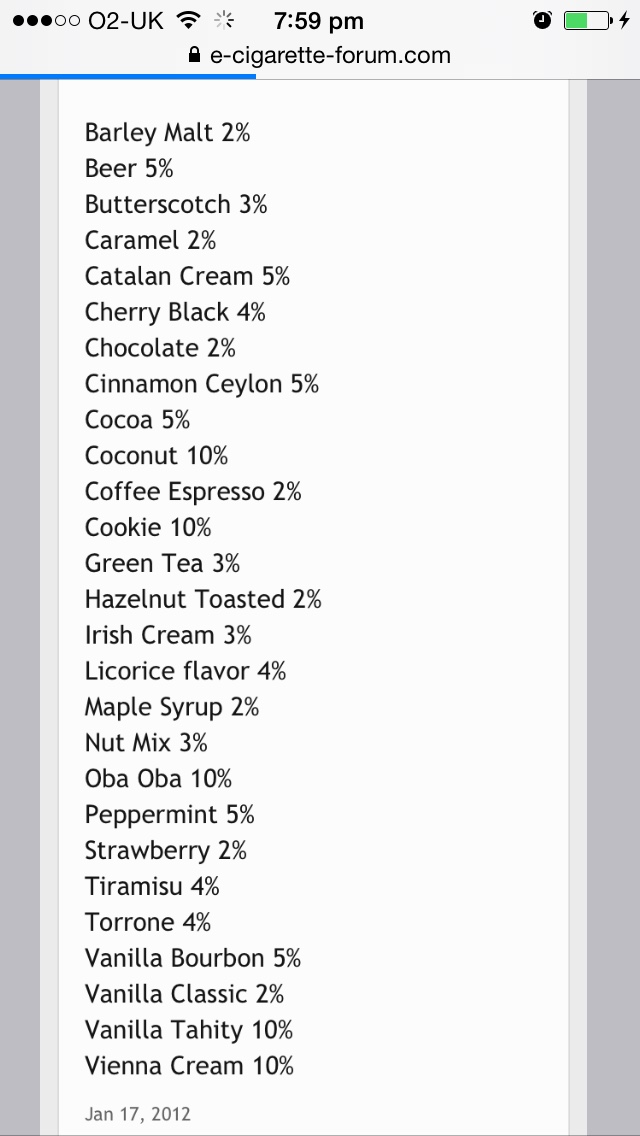Tap the loading spinner in status bar
Viewport: 640px width, 1136px height.
[x=226, y=20]
